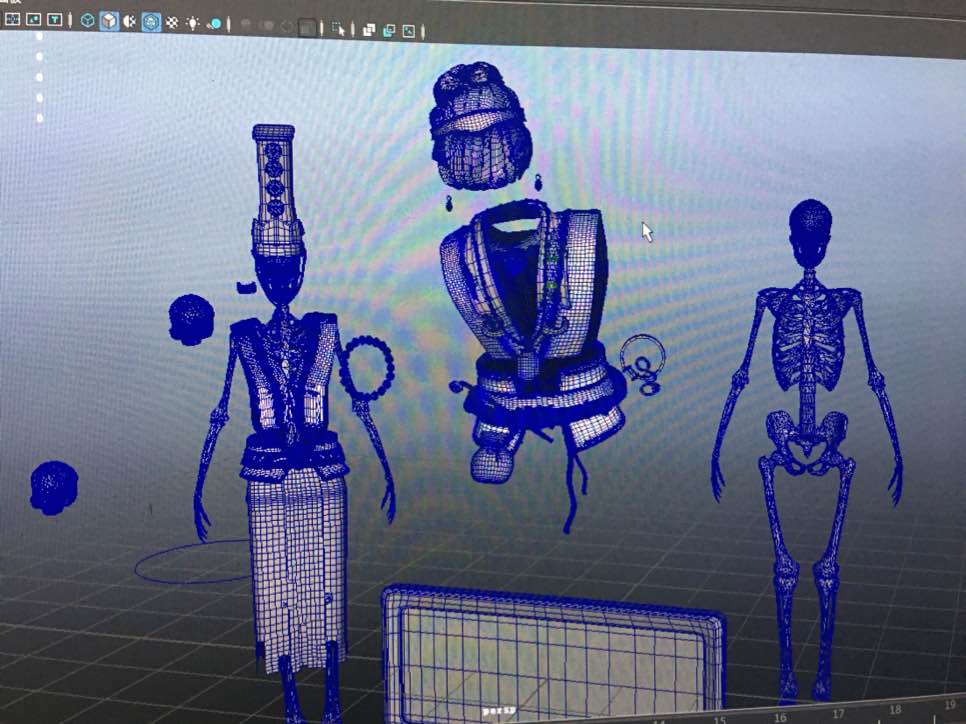Viewport: 966px width, 724px height.
Task: Go to frame 19 on the timeline
Action: tap(950, 704)
